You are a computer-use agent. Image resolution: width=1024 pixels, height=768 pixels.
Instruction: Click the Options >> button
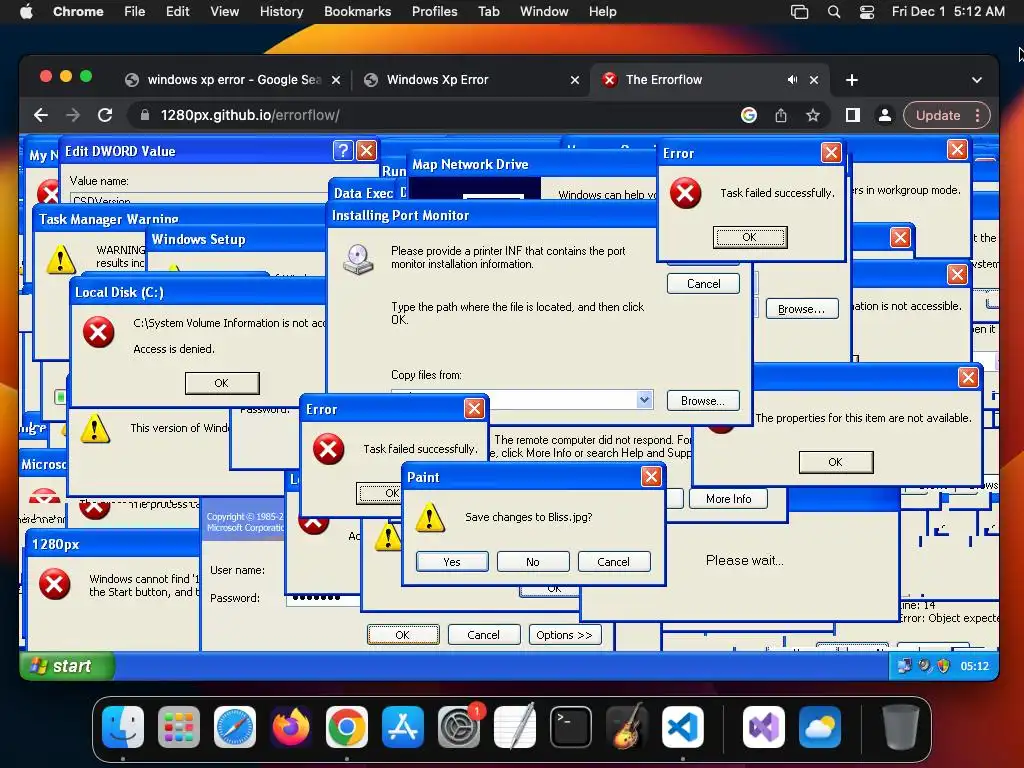click(564, 635)
